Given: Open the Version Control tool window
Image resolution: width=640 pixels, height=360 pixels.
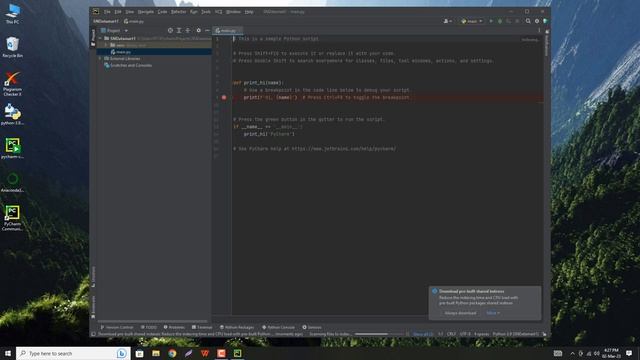Looking at the screenshot, I should (x=117, y=327).
